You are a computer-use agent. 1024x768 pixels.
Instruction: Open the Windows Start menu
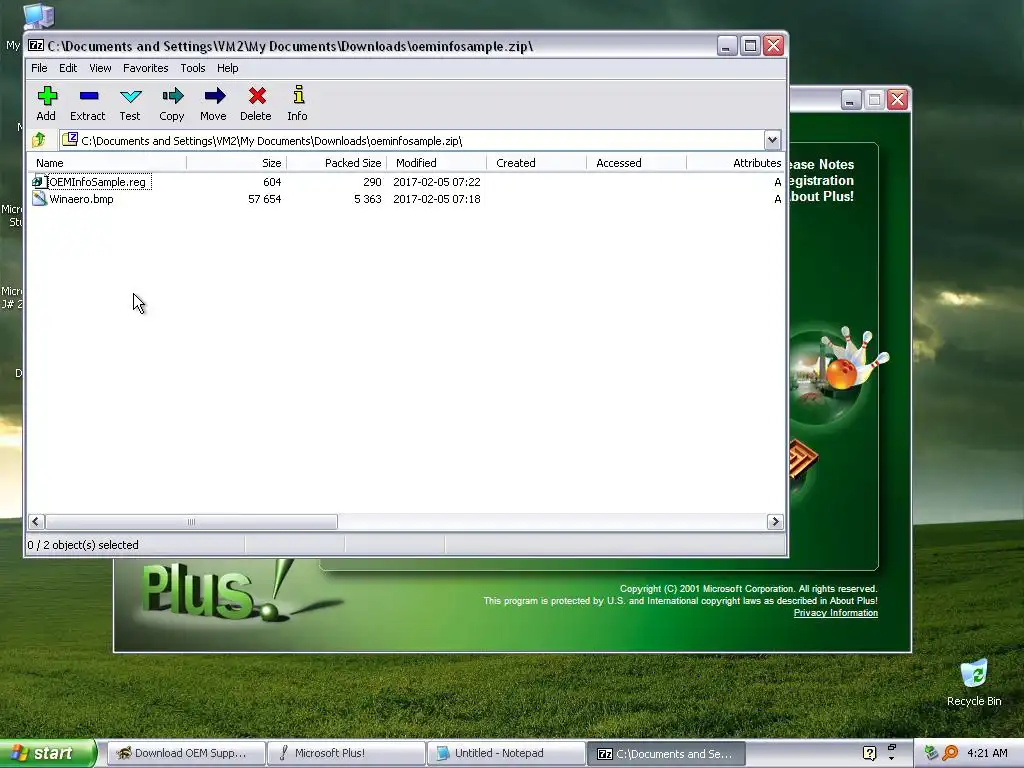pos(48,753)
